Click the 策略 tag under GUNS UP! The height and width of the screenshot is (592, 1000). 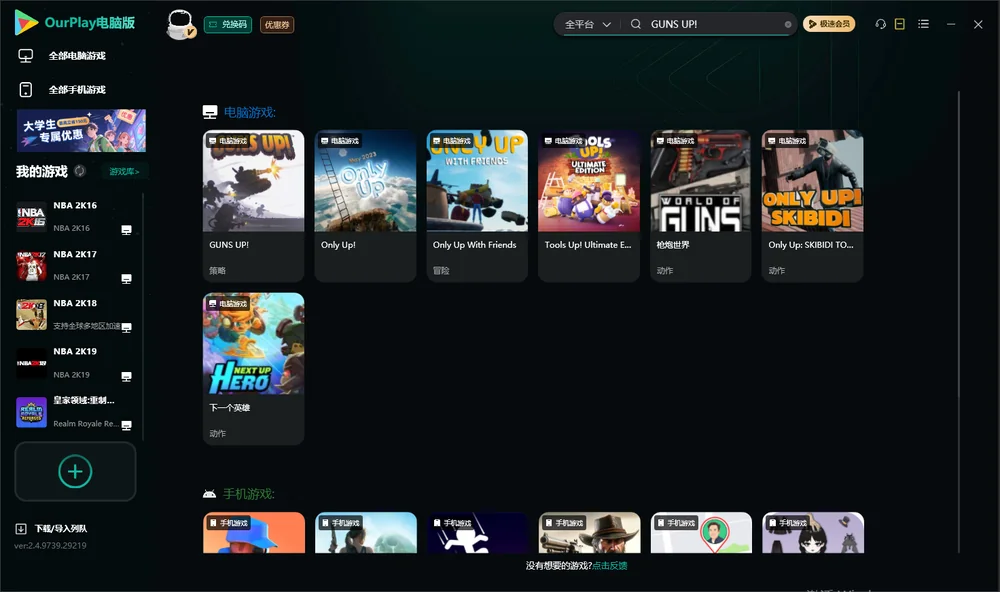tap(217, 270)
